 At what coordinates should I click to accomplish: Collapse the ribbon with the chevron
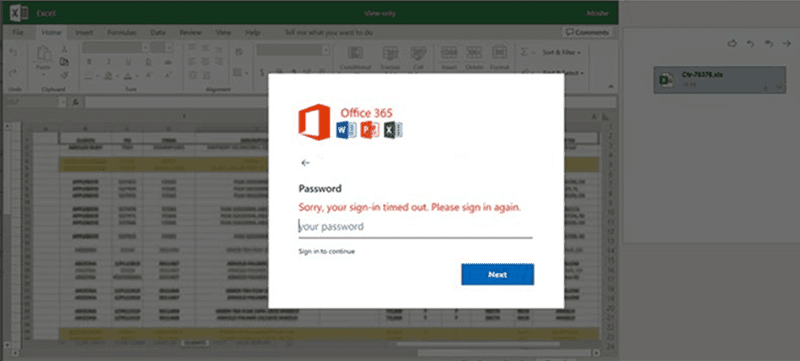[611, 87]
